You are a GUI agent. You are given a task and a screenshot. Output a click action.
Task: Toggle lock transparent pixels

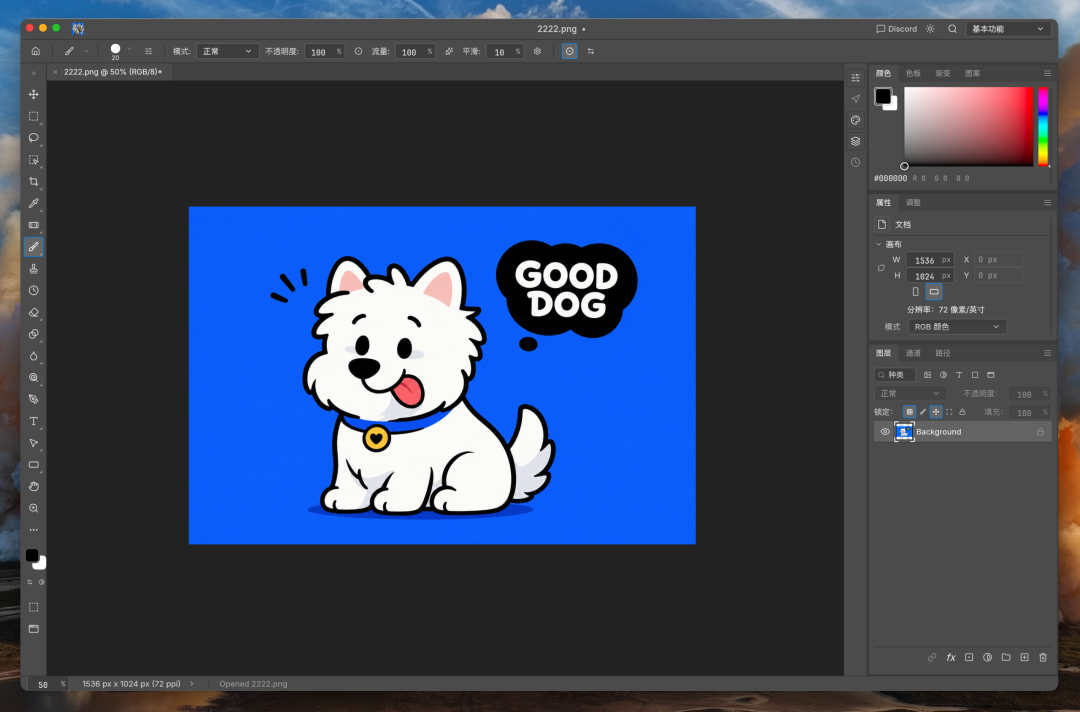(909, 412)
